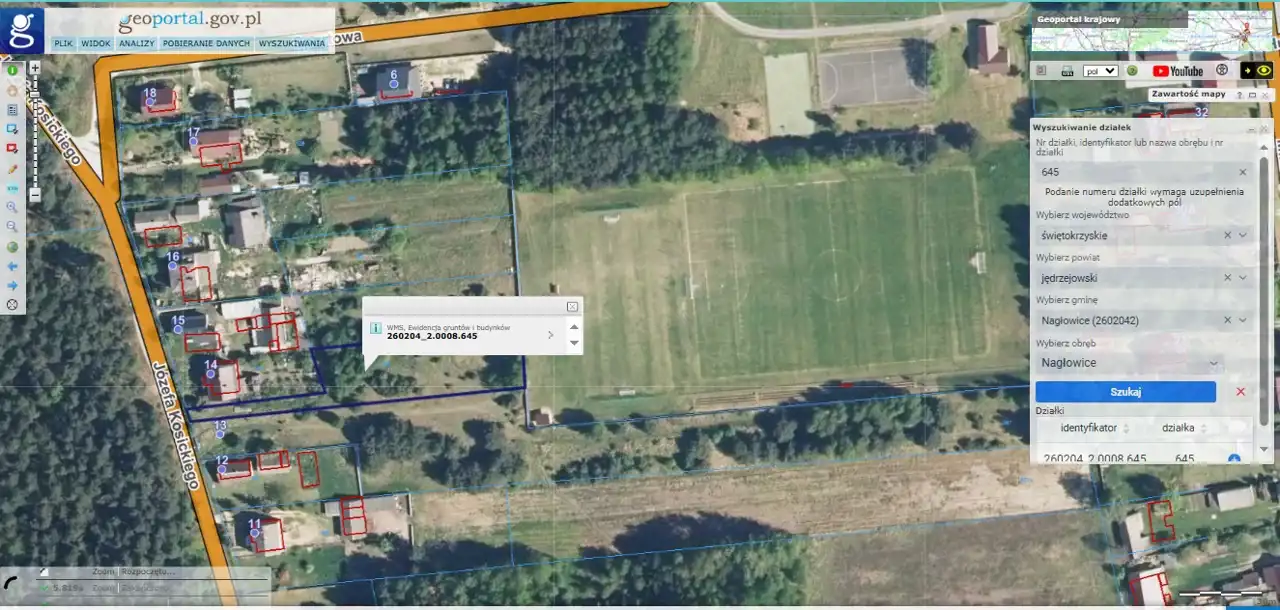Expand the województwo świętokrzyskie dropdown
The width and height of the screenshot is (1280, 610).
[x=1243, y=236]
